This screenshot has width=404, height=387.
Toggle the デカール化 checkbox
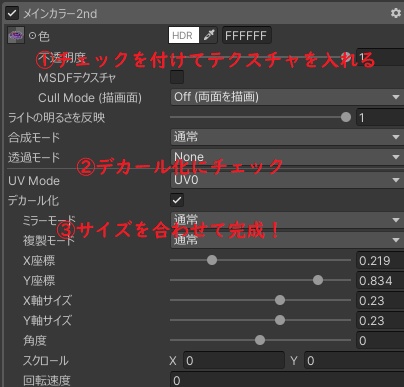click(177, 200)
